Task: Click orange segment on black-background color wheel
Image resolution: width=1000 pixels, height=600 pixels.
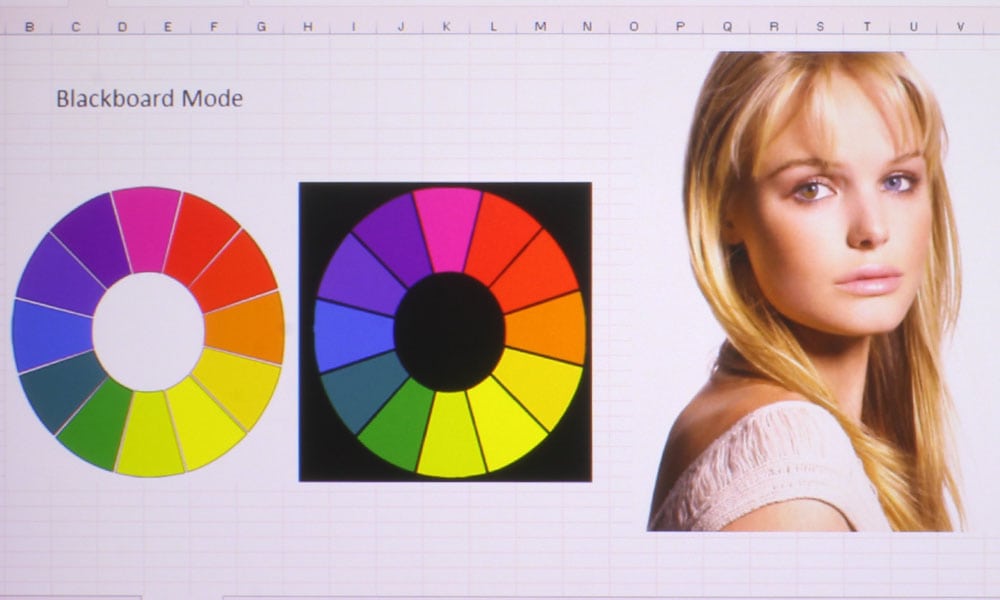Action: (x=546, y=328)
